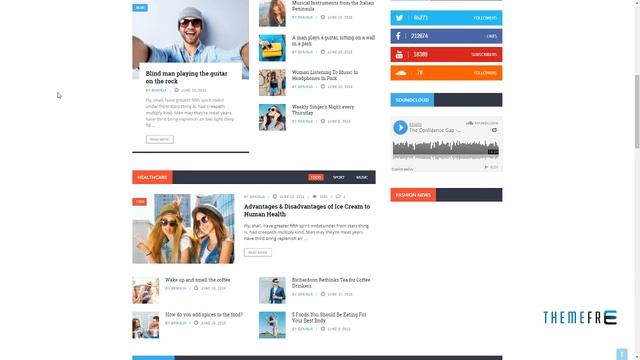Viewport: 640px width, 360px height.
Task: Click the YouTube icon in subscribers bar
Action: point(399,54)
